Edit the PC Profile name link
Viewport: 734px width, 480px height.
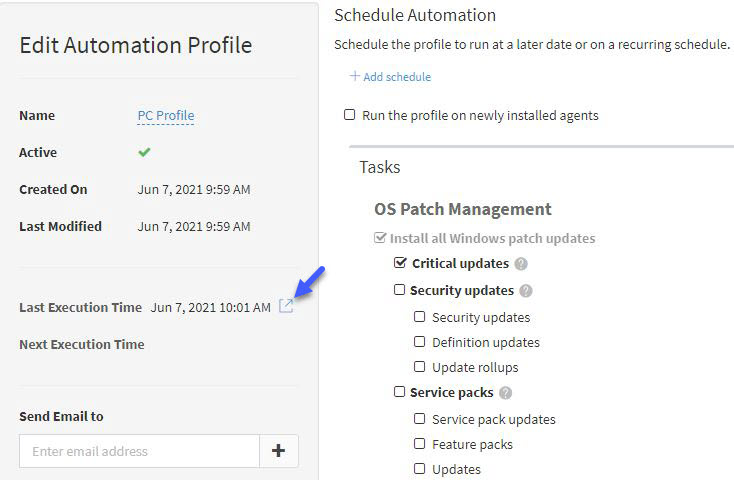coord(166,116)
